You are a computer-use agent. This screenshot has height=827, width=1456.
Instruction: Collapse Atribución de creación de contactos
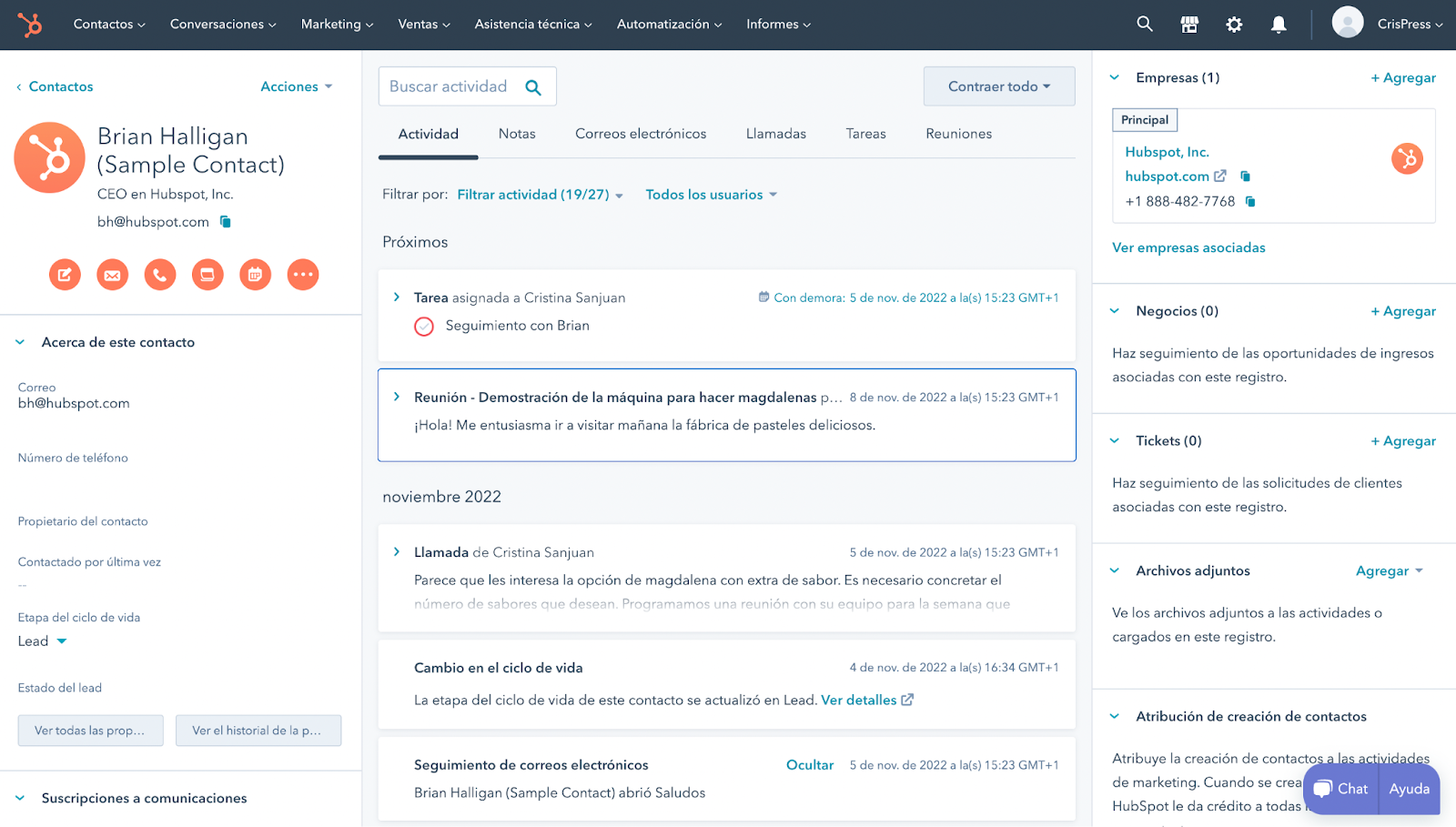click(x=1115, y=716)
